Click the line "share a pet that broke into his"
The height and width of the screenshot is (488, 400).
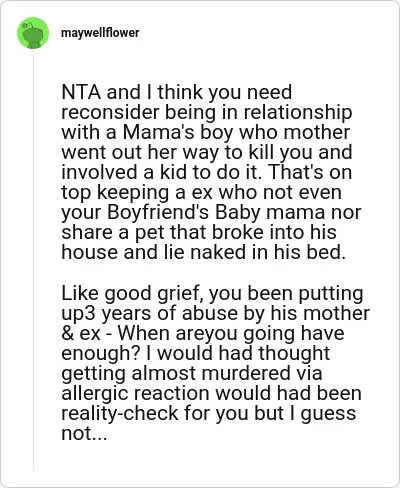pos(199,232)
